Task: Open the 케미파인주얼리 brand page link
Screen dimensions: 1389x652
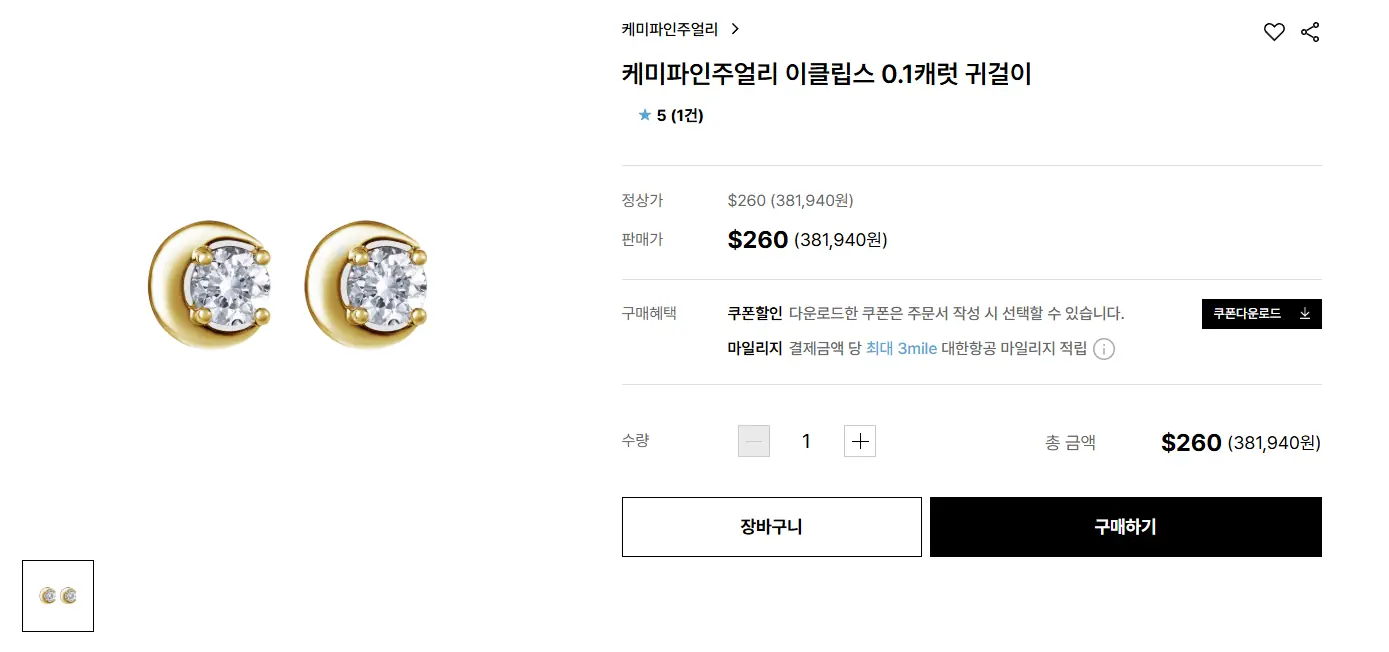Action: point(670,29)
